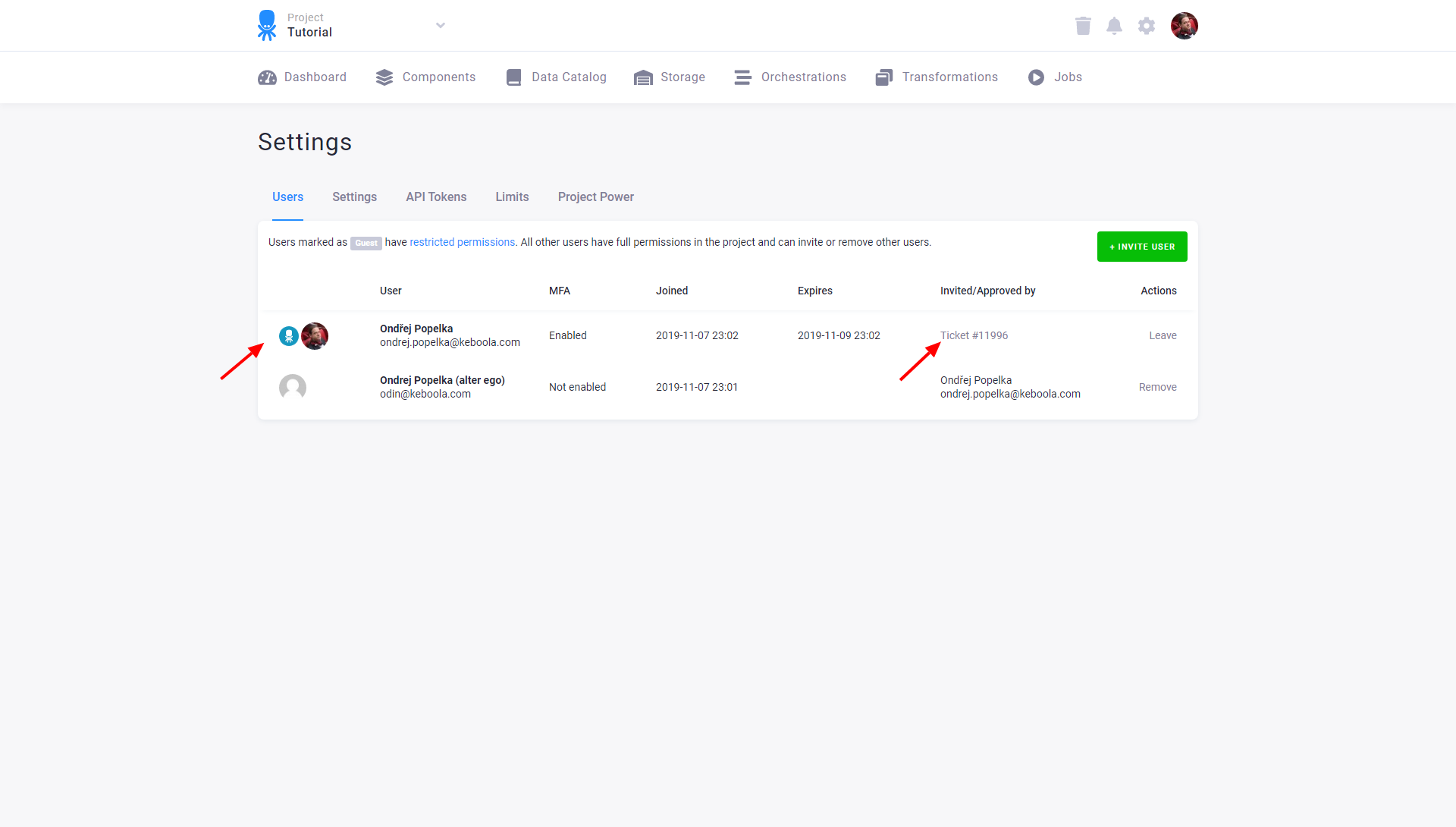Open the Components navigation item

[x=425, y=77]
